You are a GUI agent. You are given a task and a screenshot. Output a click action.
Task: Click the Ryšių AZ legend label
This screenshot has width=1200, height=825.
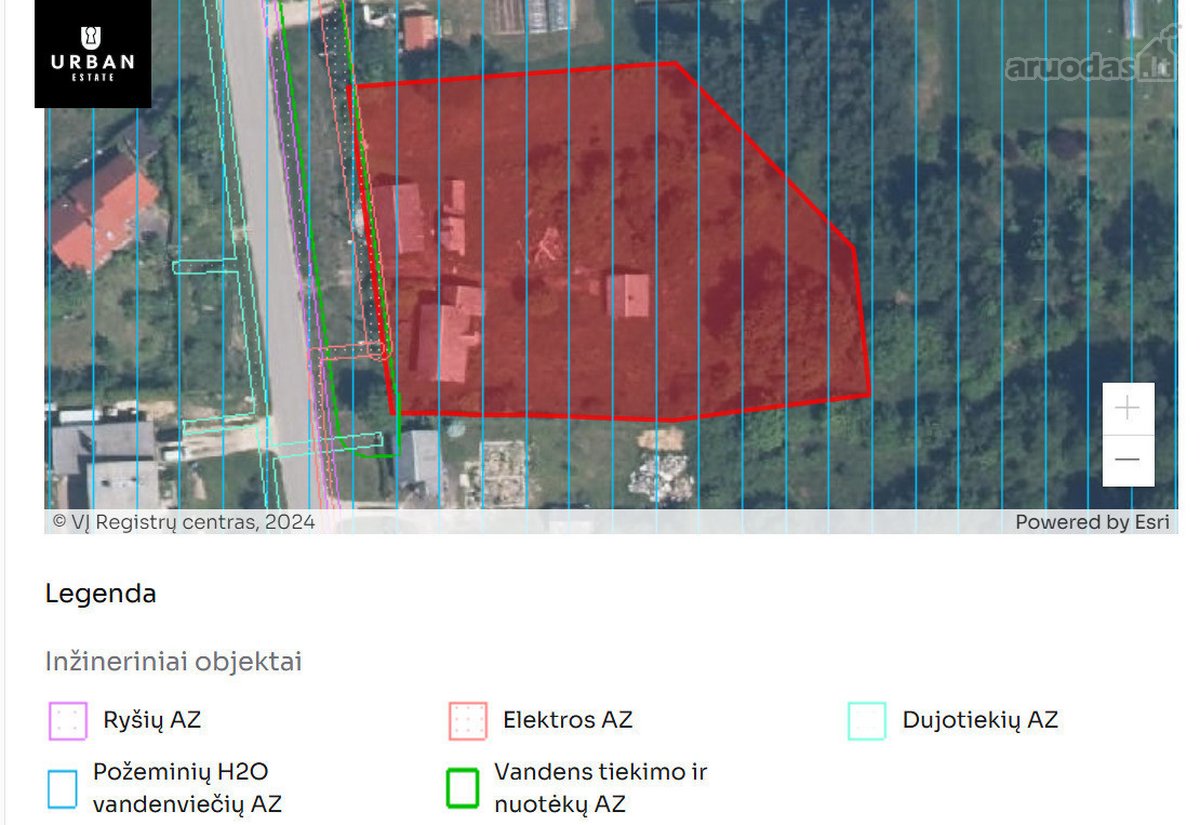[x=152, y=720]
